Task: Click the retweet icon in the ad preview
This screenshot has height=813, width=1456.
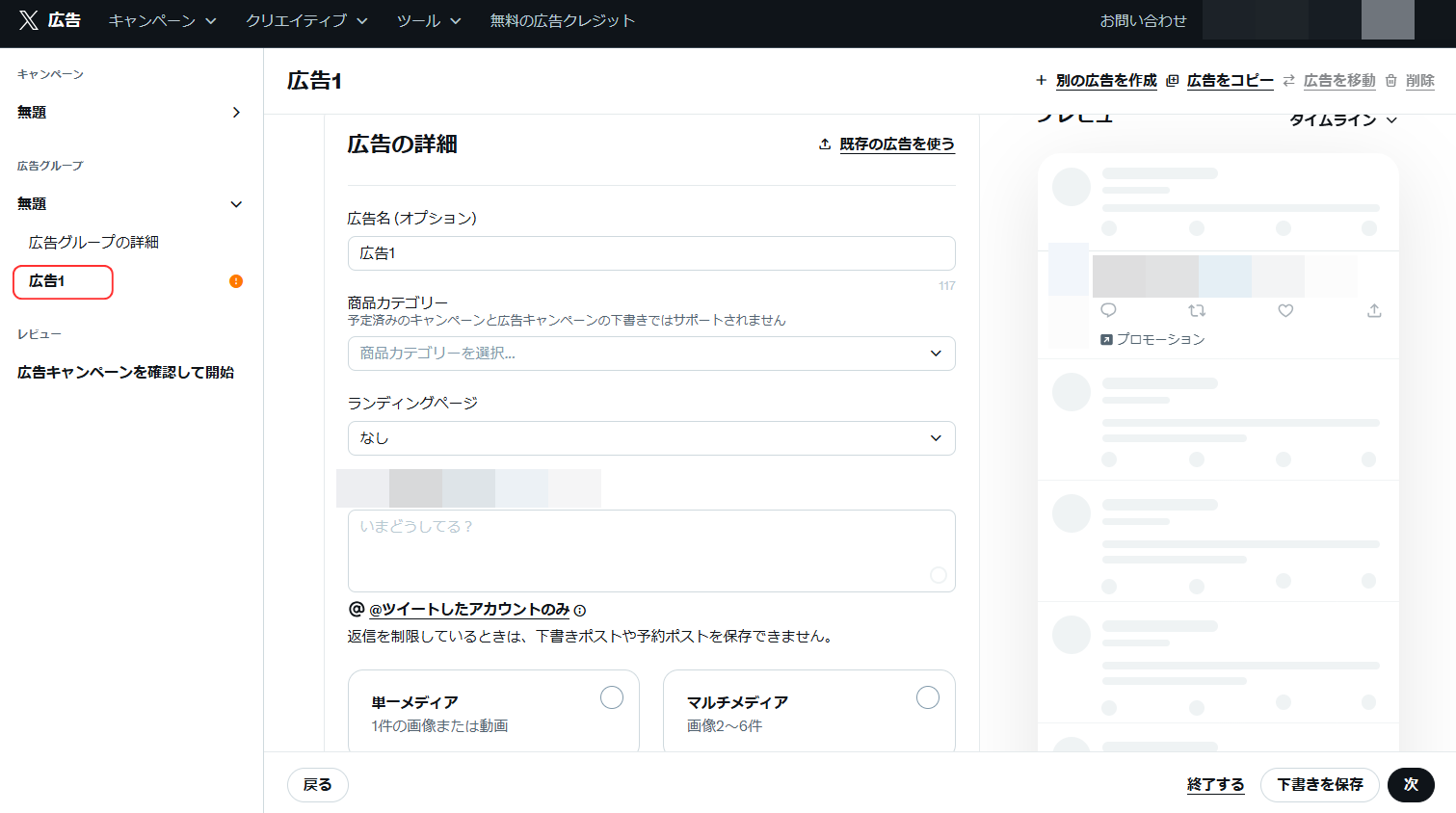Action: tap(1197, 310)
